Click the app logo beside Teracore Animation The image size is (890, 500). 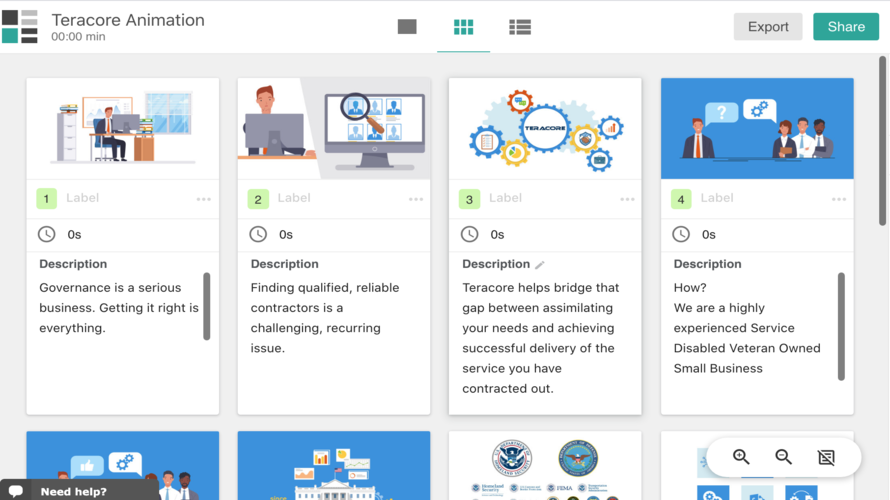(20, 27)
